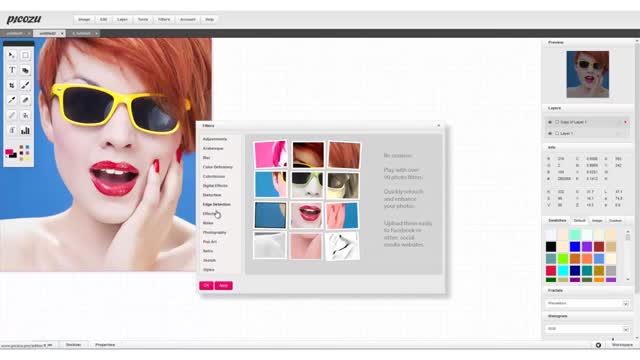Screen dimensions: 640x360
Task: Hide the Copy of Layer 1 layer
Action: [x=550, y=122]
